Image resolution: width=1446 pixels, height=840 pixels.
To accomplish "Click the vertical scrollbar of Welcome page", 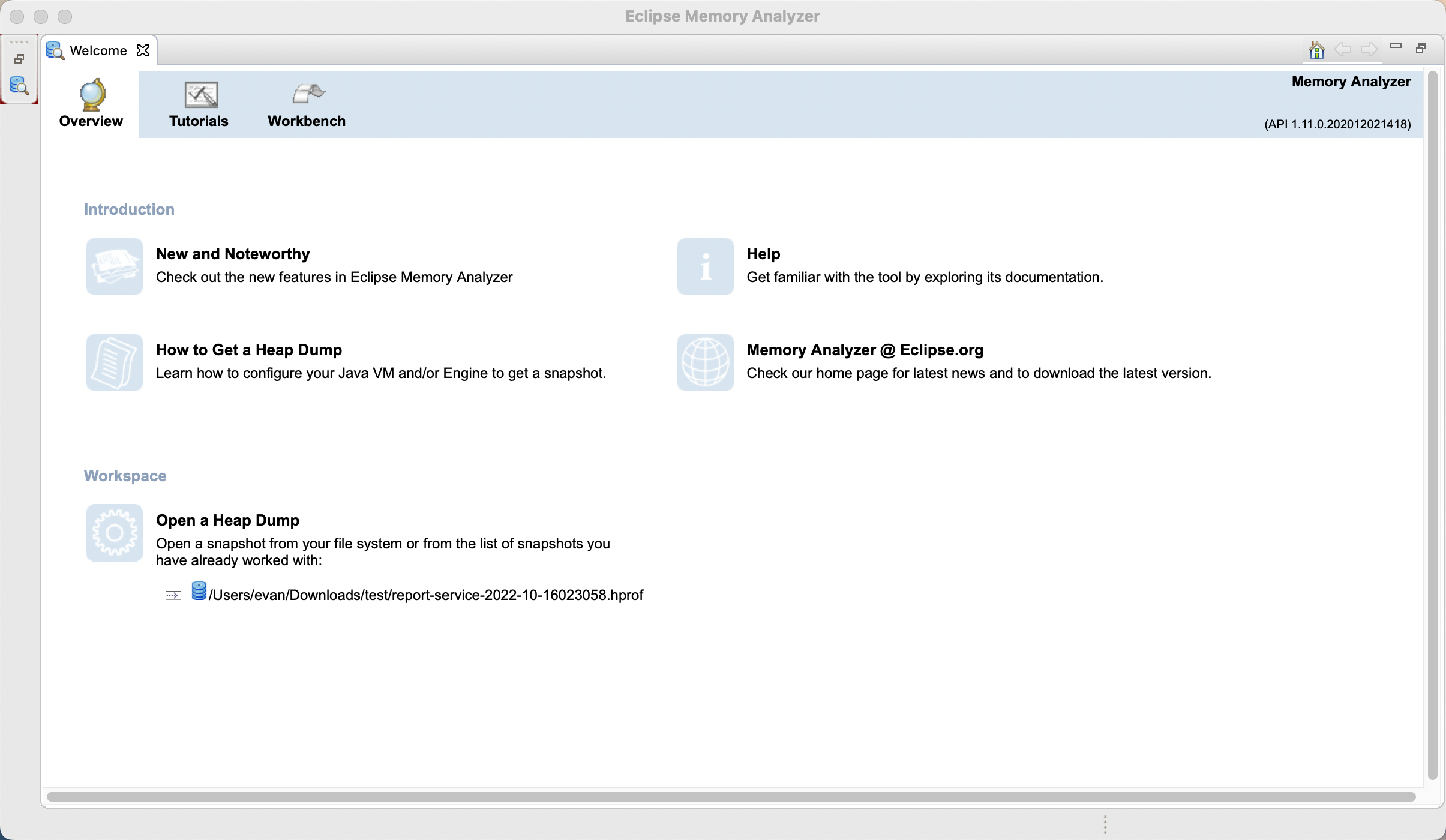I will (x=1433, y=425).
